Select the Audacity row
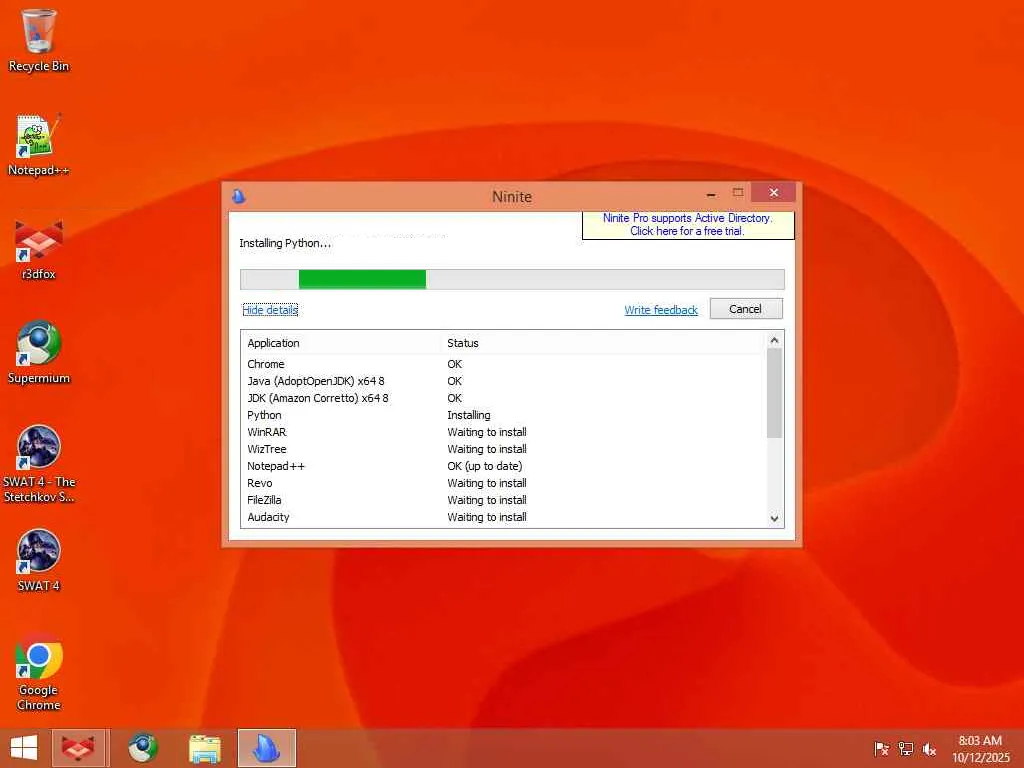Viewport: 1024px width, 768px height. [x=503, y=517]
